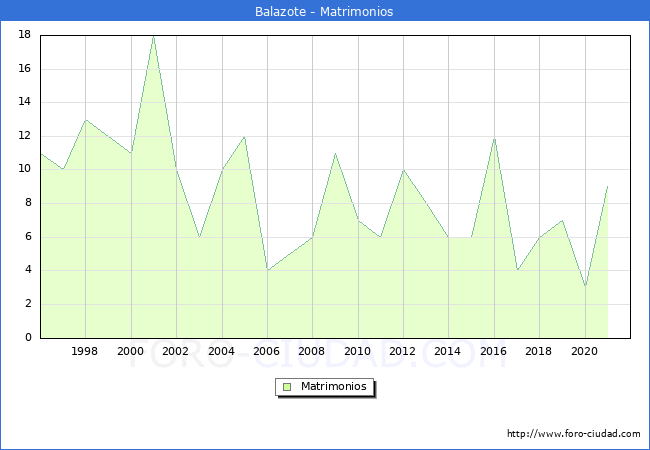Image resolution: width=650 pixels, height=450 pixels.
Task: Click the 2016 x-axis label
Action: tap(493, 351)
